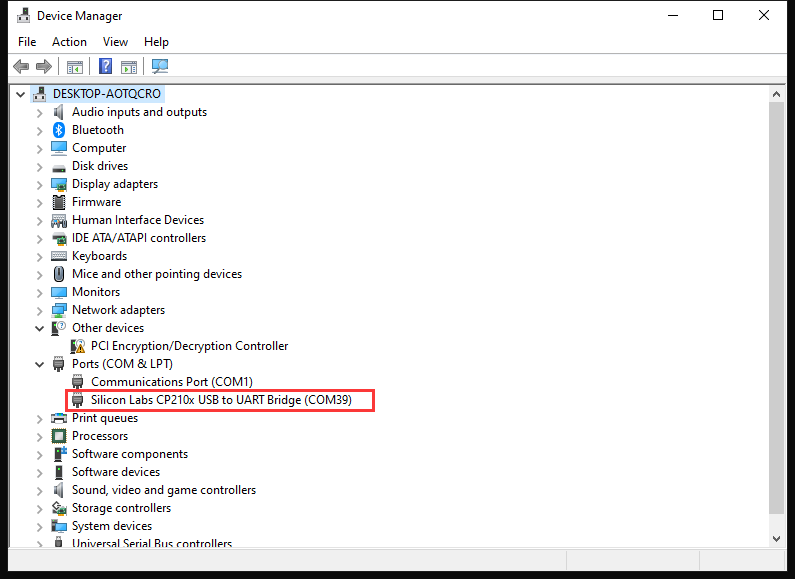Collapse the DESKTOP-AOTQCRO root node
Image resolution: width=795 pixels, height=579 pixels.
pyautogui.click(x=21, y=94)
